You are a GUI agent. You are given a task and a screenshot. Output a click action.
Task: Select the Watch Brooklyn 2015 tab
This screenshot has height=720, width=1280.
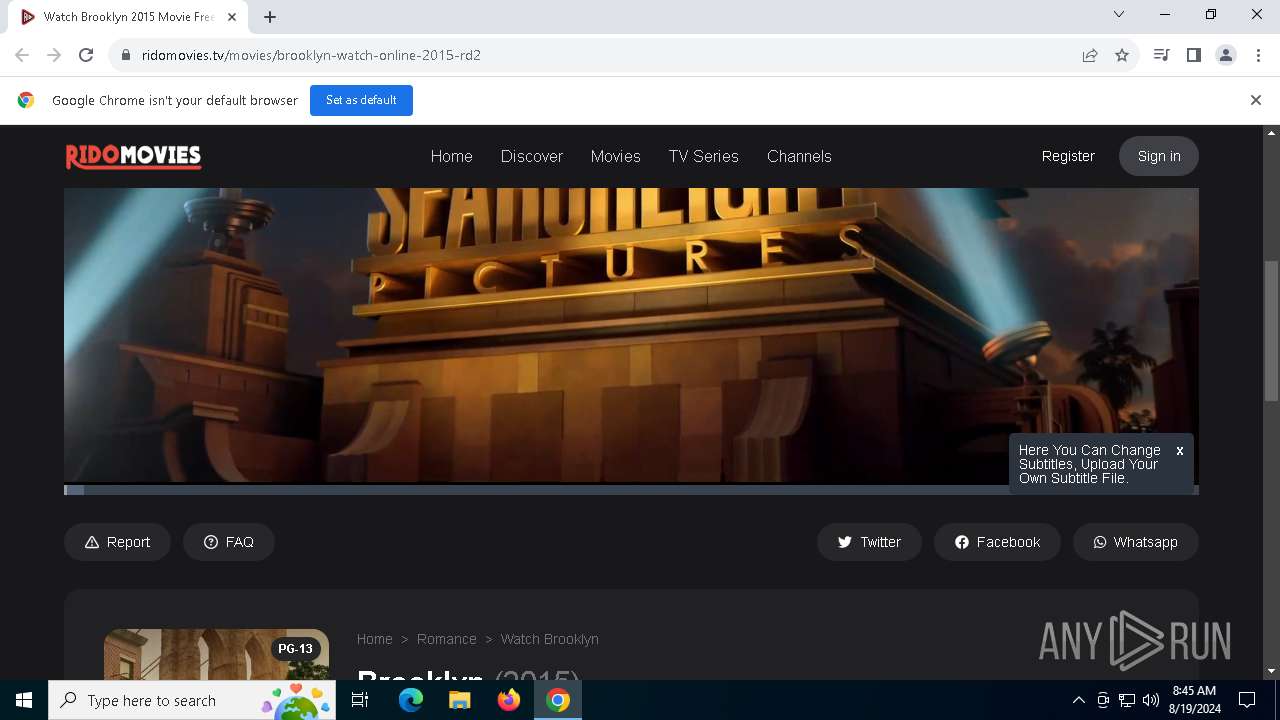point(128,17)
